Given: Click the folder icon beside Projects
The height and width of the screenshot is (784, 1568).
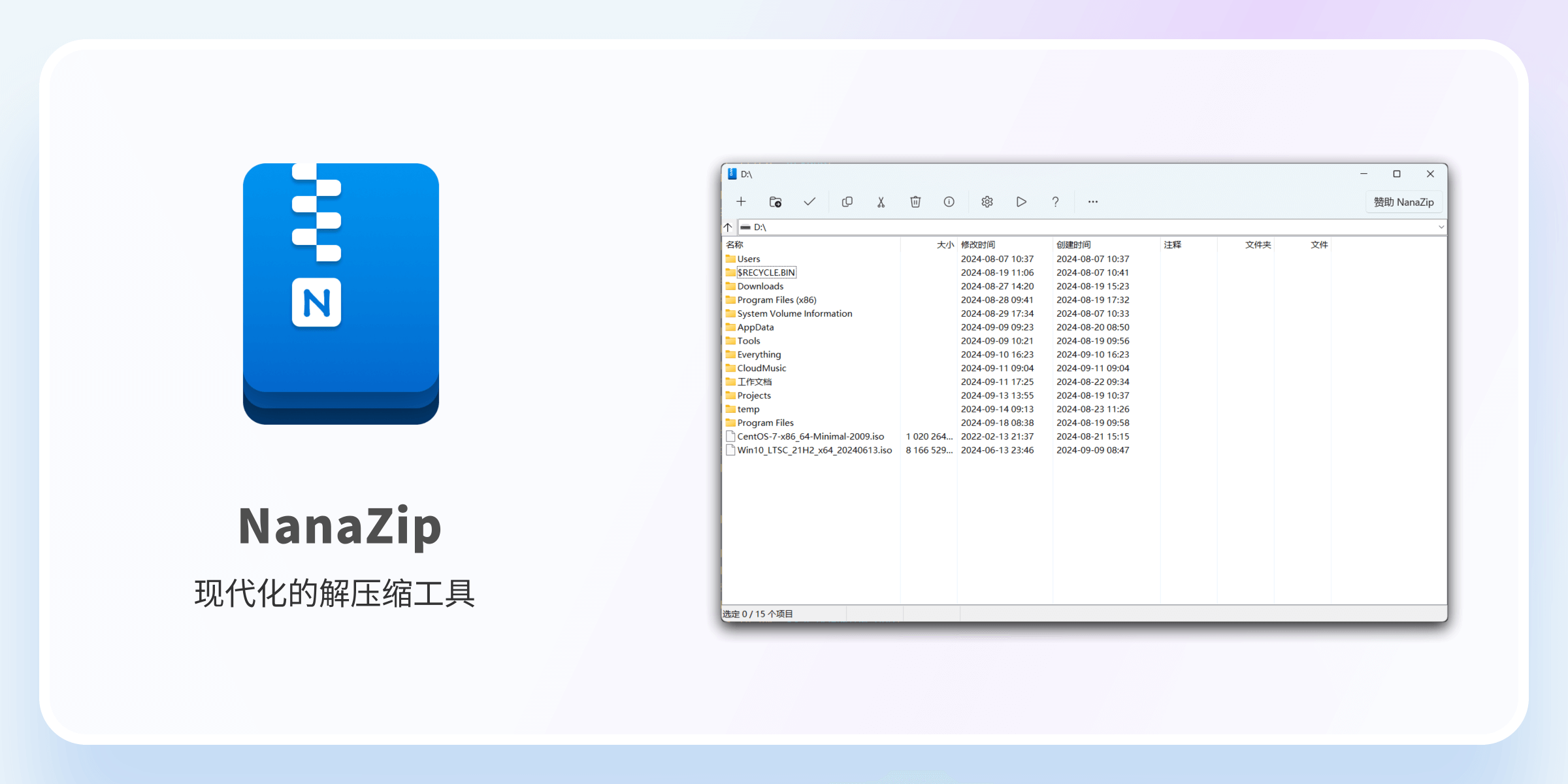Looking at the screenshot, I should pos(730,396).
